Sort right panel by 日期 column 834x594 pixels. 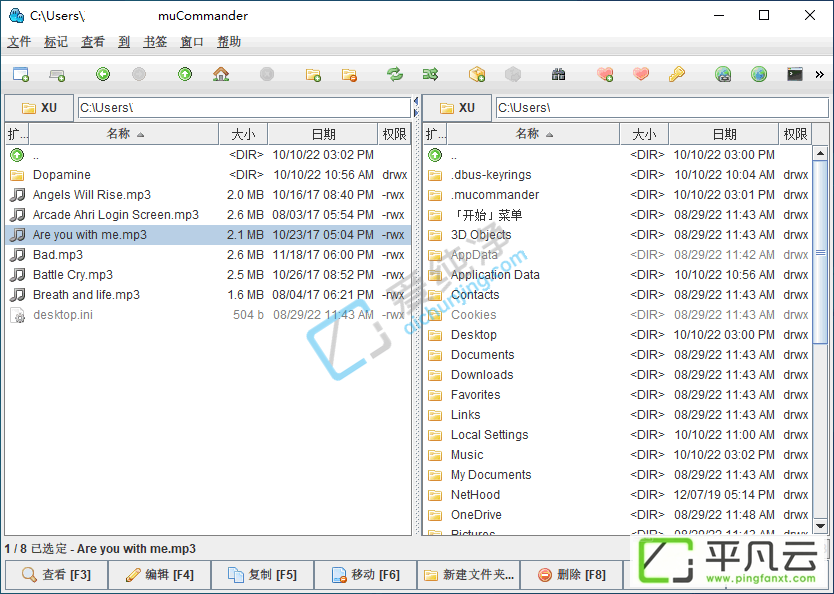point(724,134)
